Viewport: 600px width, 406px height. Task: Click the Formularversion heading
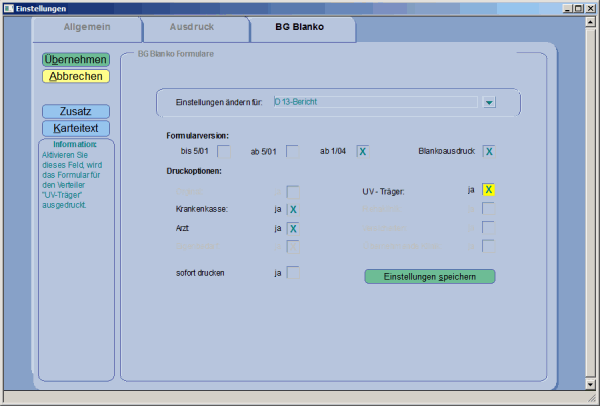tap(197, 136)
